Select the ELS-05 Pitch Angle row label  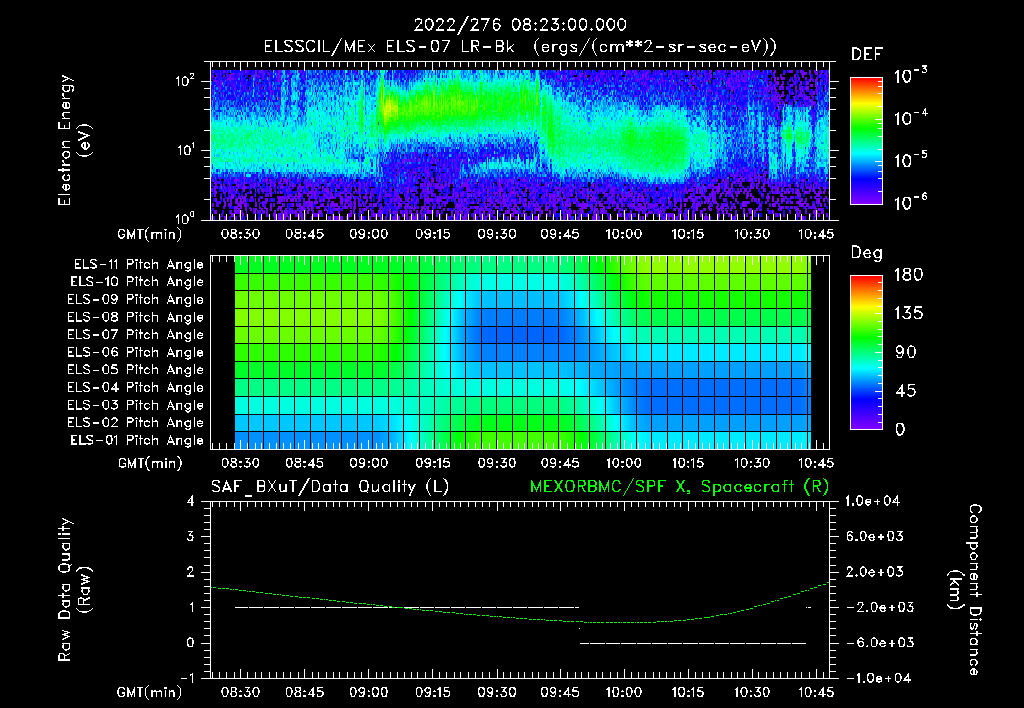point(136,370)
